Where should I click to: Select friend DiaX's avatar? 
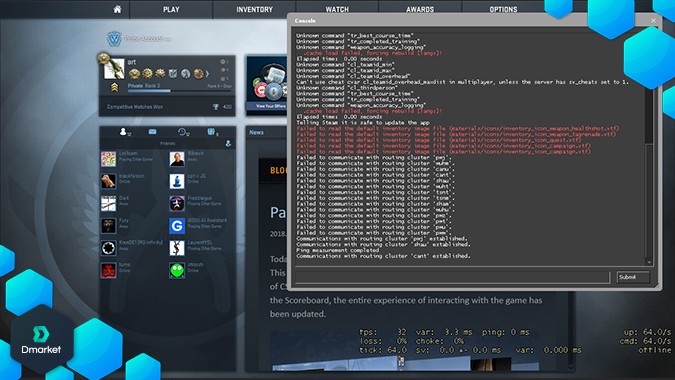coord(108,203)
